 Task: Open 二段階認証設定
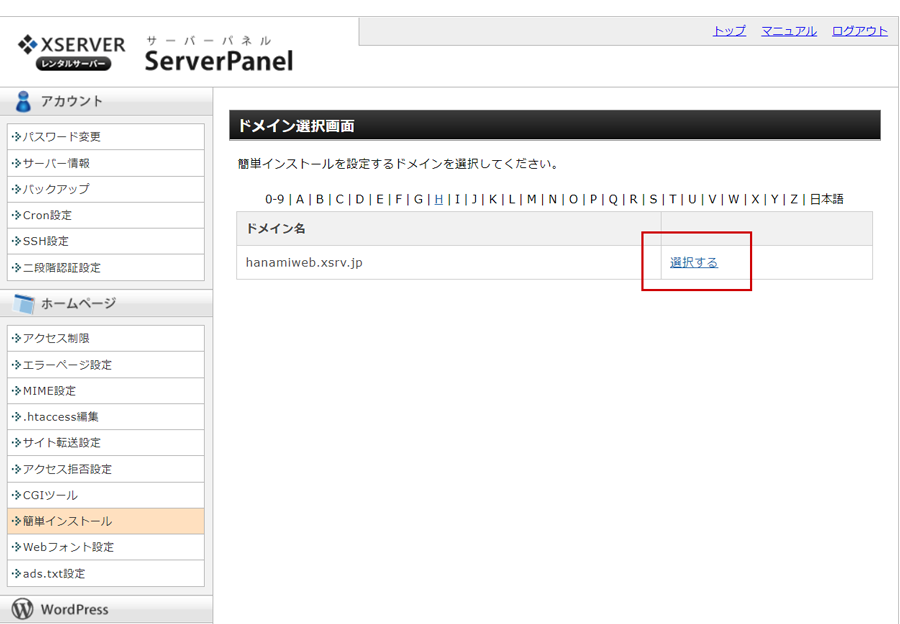coord(106,268)
